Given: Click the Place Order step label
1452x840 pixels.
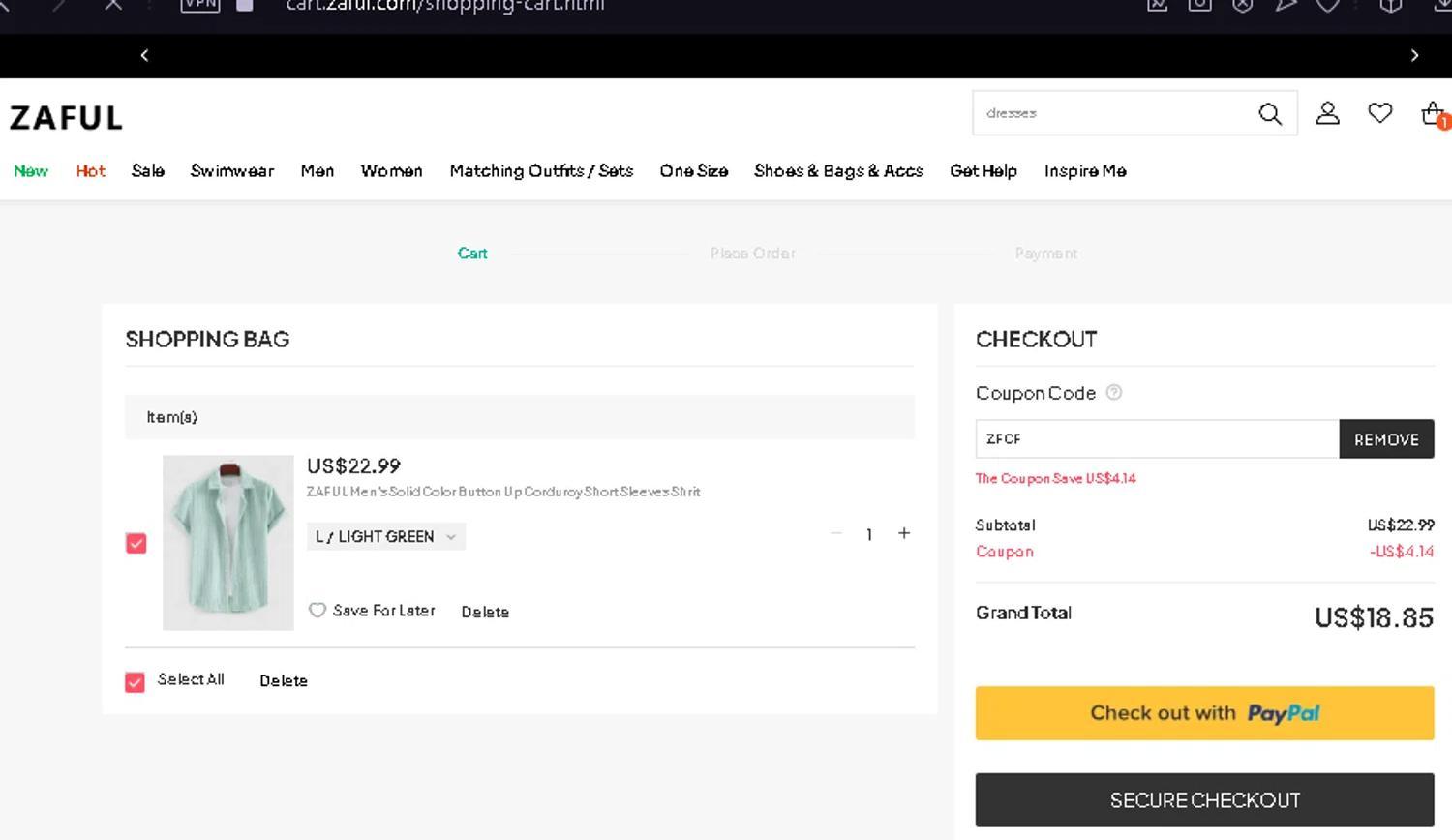Looking at the screenshot, I should pos(753,254).
